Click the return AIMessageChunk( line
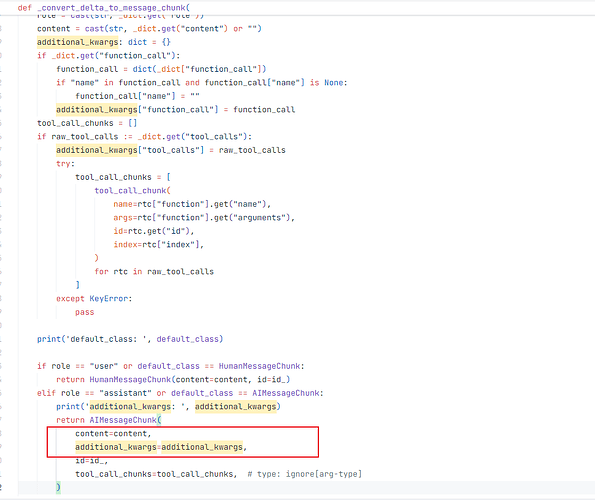Viewport: 595px width, 500px height. (109, 420)
